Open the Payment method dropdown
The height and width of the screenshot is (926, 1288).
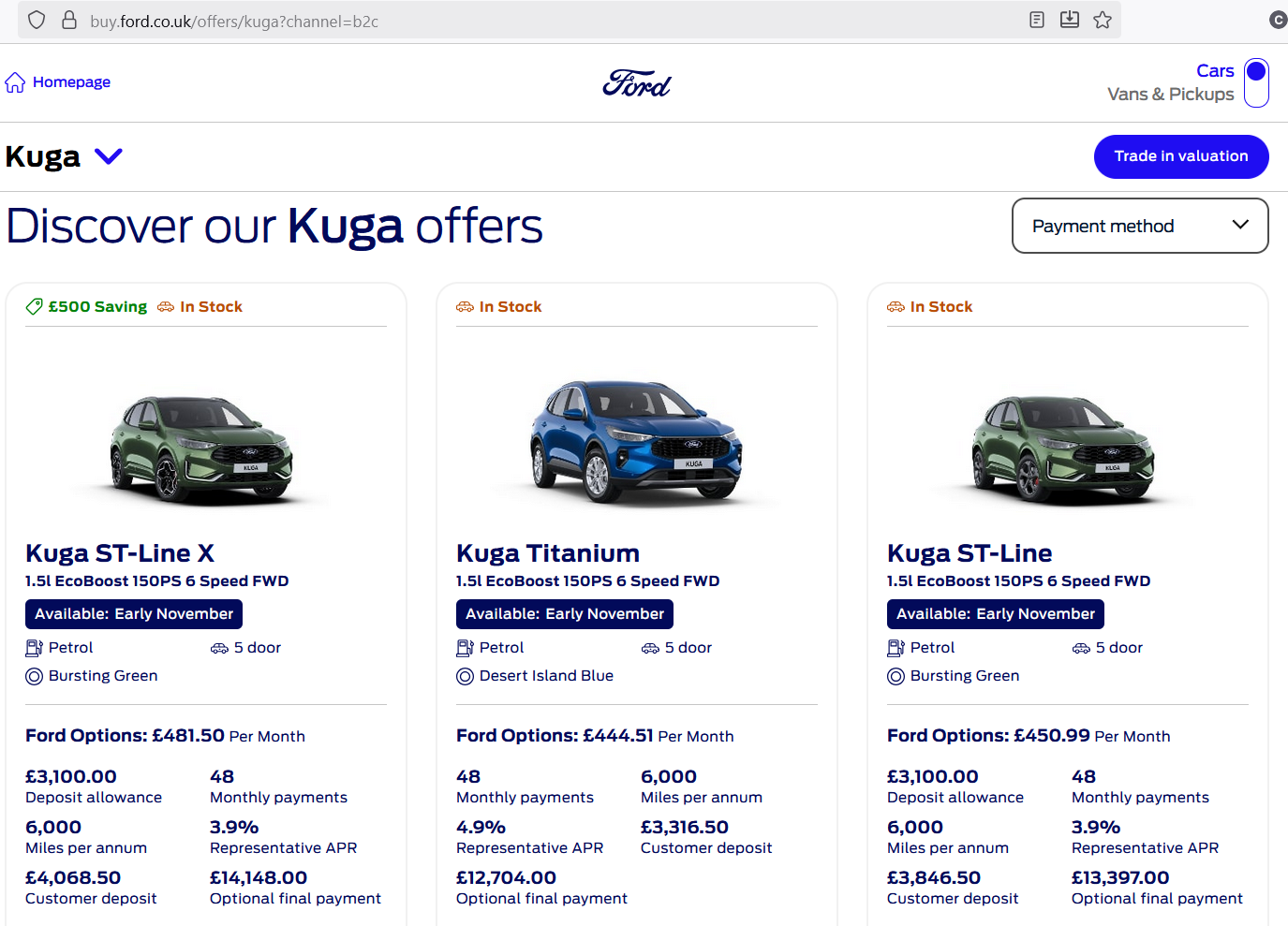click(1140, 226)
